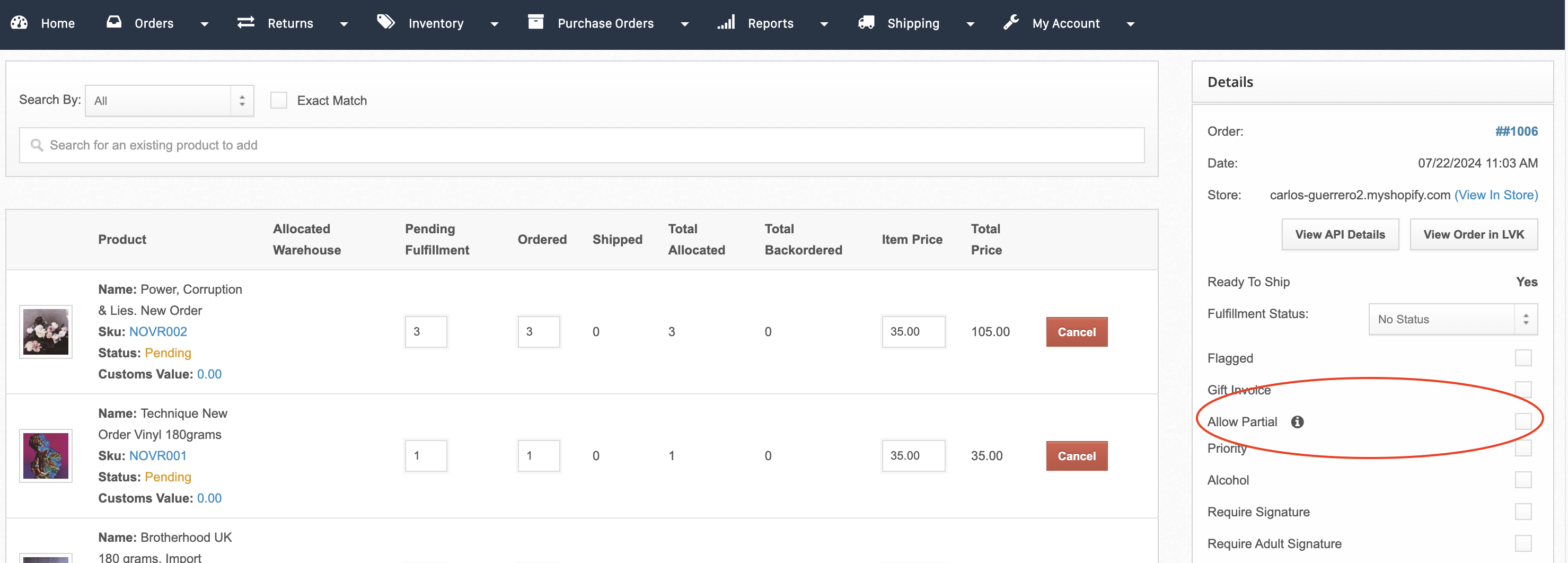The image size is (1568, 563).
Task: Toggle the Exact Match checkbox
Action: click(x=278, y=100)
